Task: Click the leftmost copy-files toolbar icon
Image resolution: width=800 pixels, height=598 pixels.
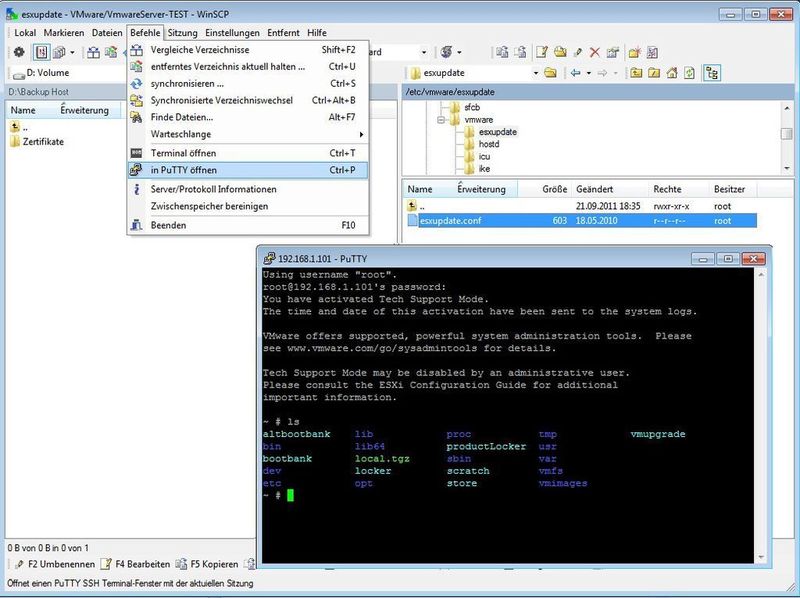Action: (x=502, y=52)
